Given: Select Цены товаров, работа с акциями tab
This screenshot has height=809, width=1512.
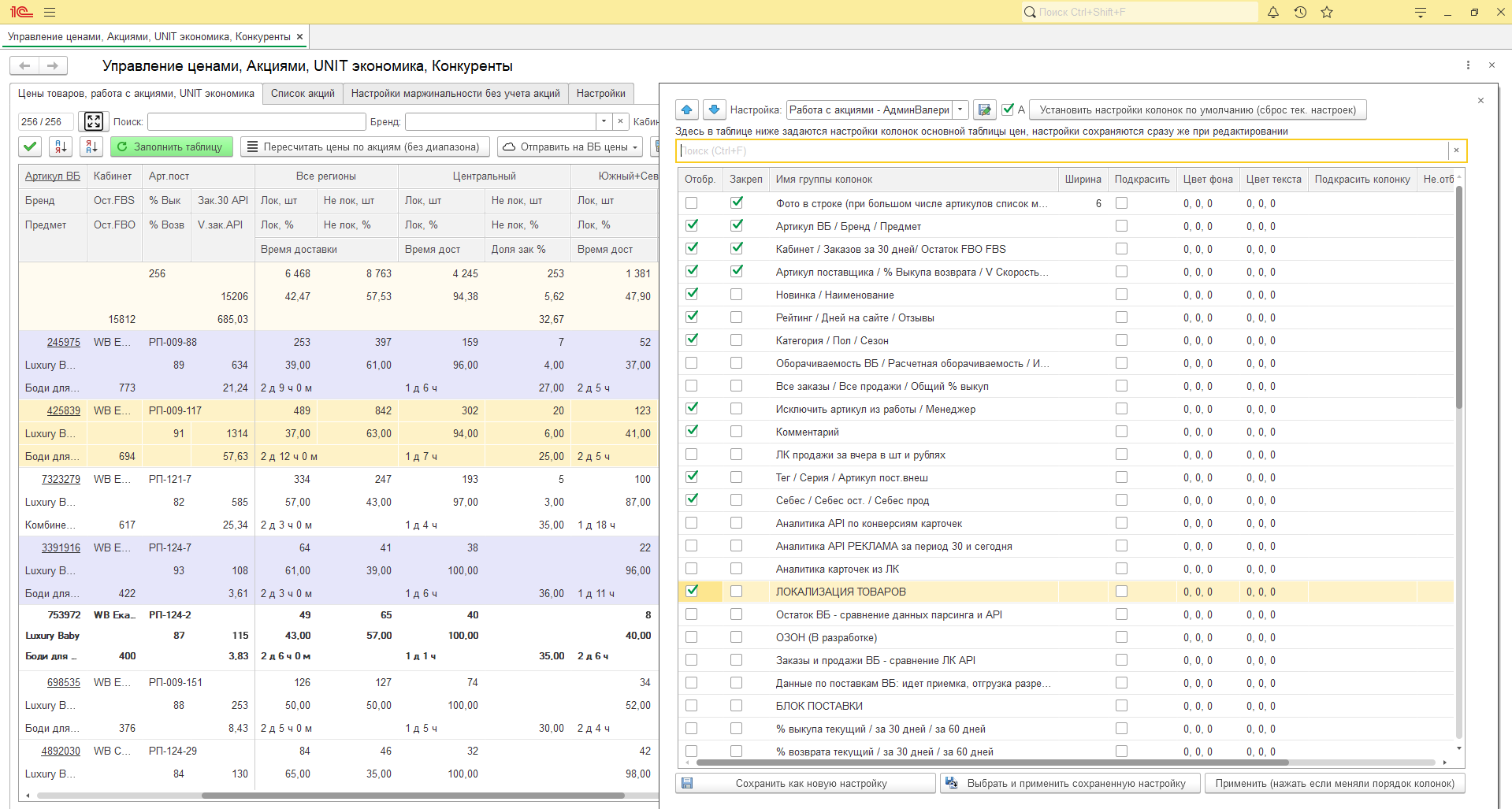Looking at the screenshot, I should click(136, 93).
